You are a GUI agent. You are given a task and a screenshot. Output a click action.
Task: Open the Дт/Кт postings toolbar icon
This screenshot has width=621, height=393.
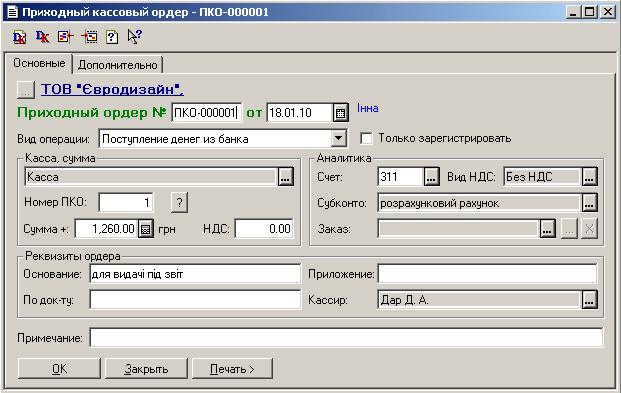[42, 37]
